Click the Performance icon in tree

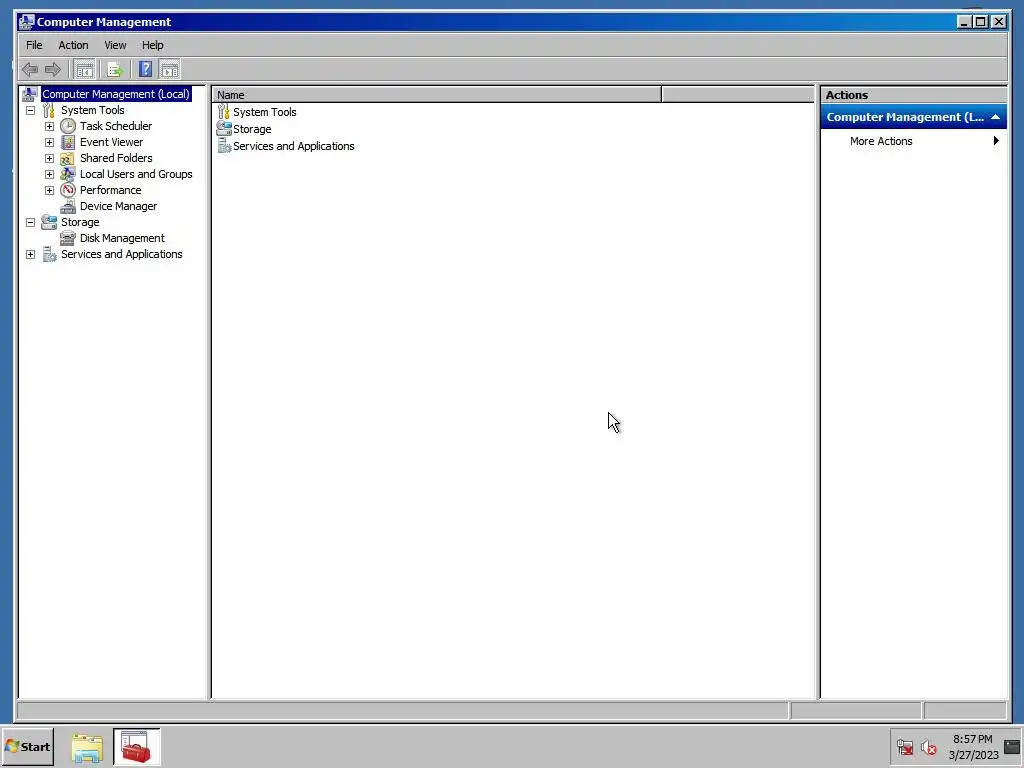(68, 190)
